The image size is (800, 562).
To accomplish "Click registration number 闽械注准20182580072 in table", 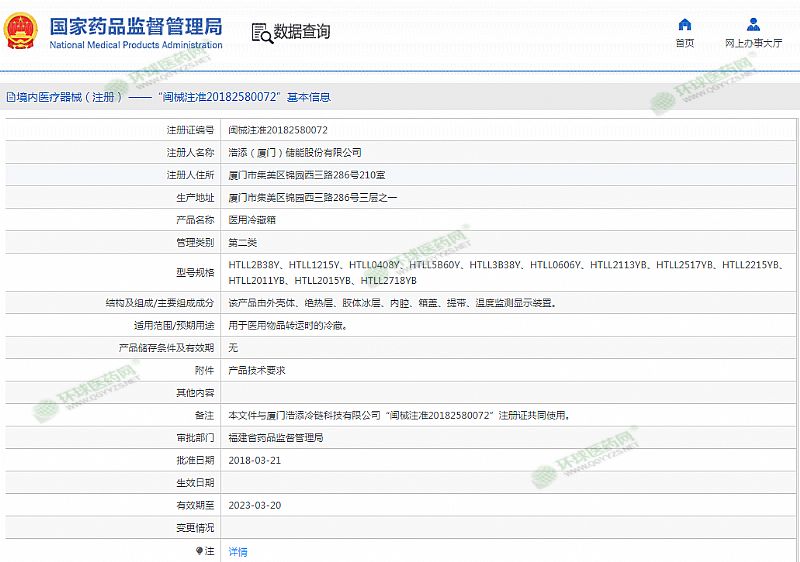I will pyautogui.click(x=278, y=130).
